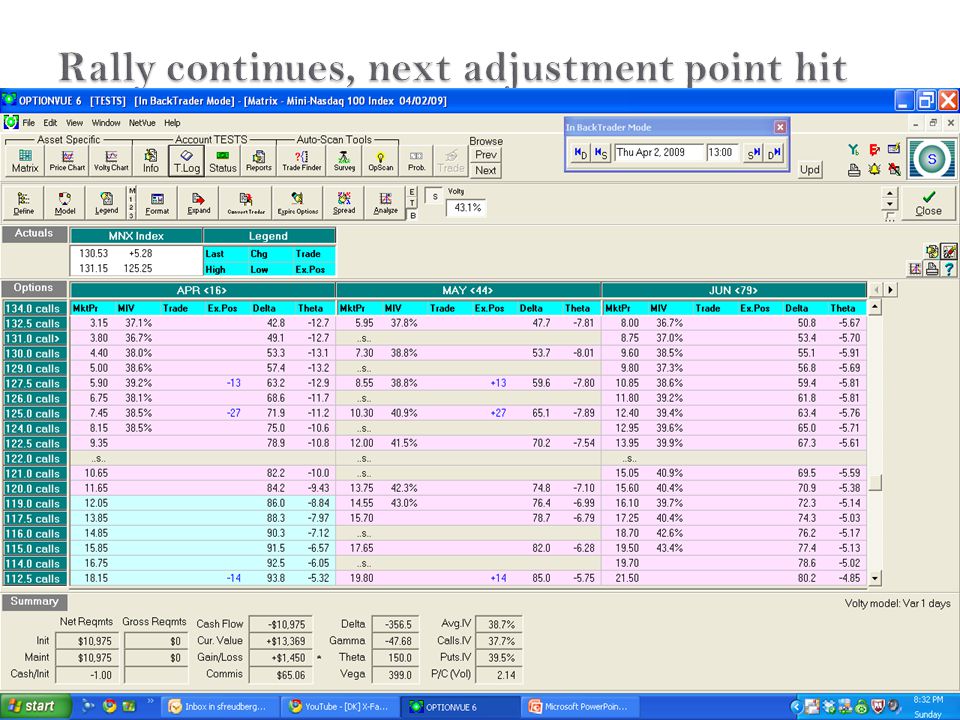Click the green checkmark Close button
960x720 pixels.
[928, 203]
